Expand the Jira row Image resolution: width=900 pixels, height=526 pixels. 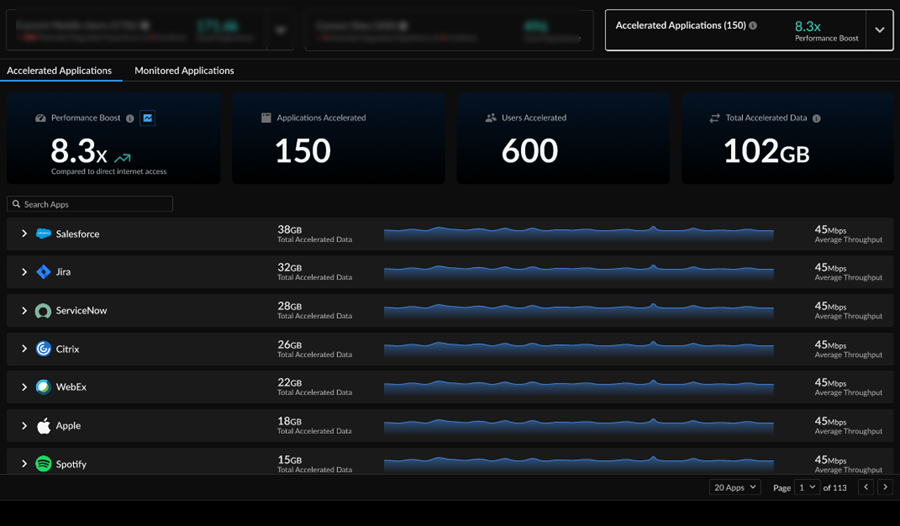coord(24,272)
